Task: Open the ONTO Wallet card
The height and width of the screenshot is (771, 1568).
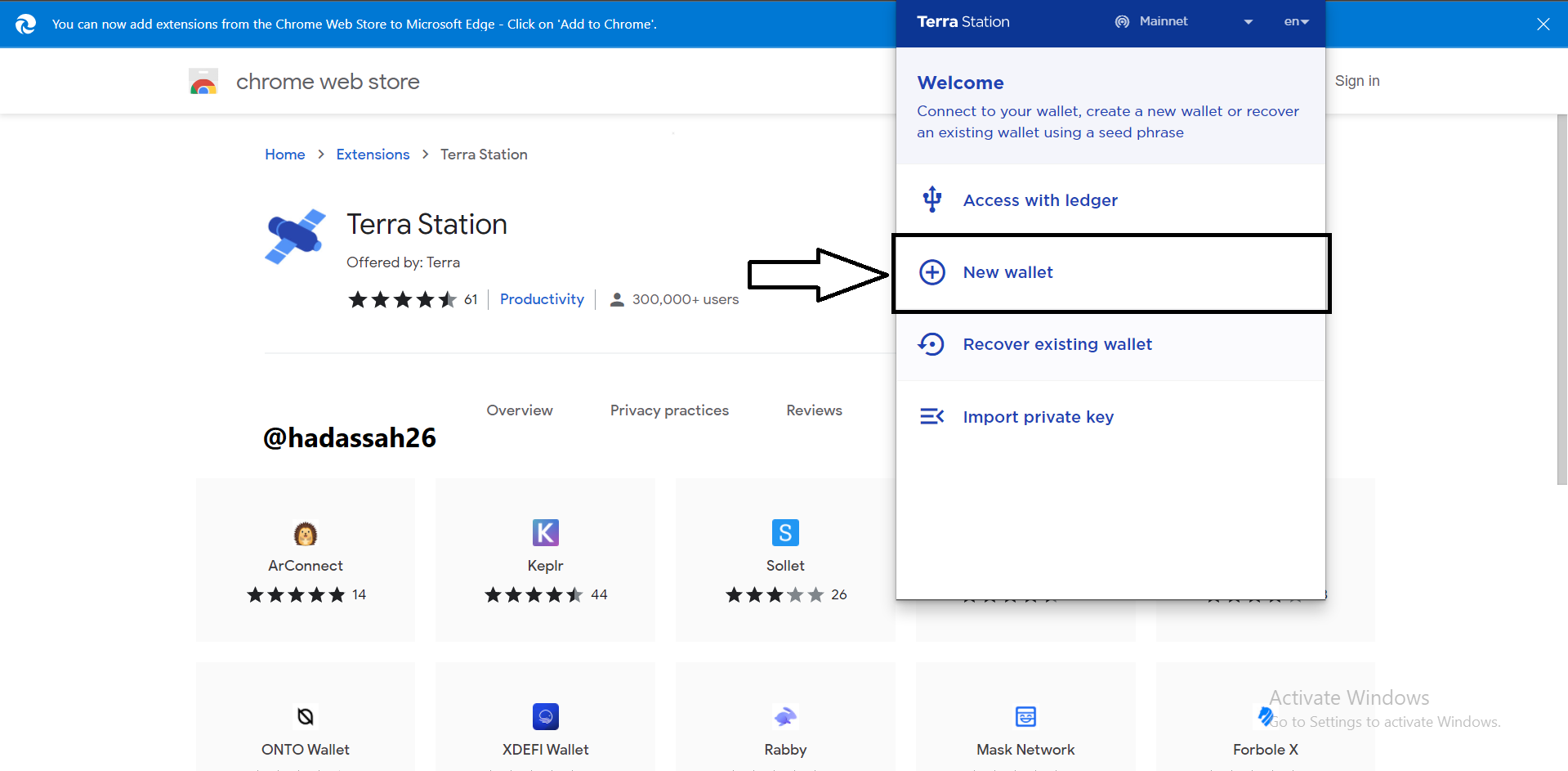Action: (306, 717)
